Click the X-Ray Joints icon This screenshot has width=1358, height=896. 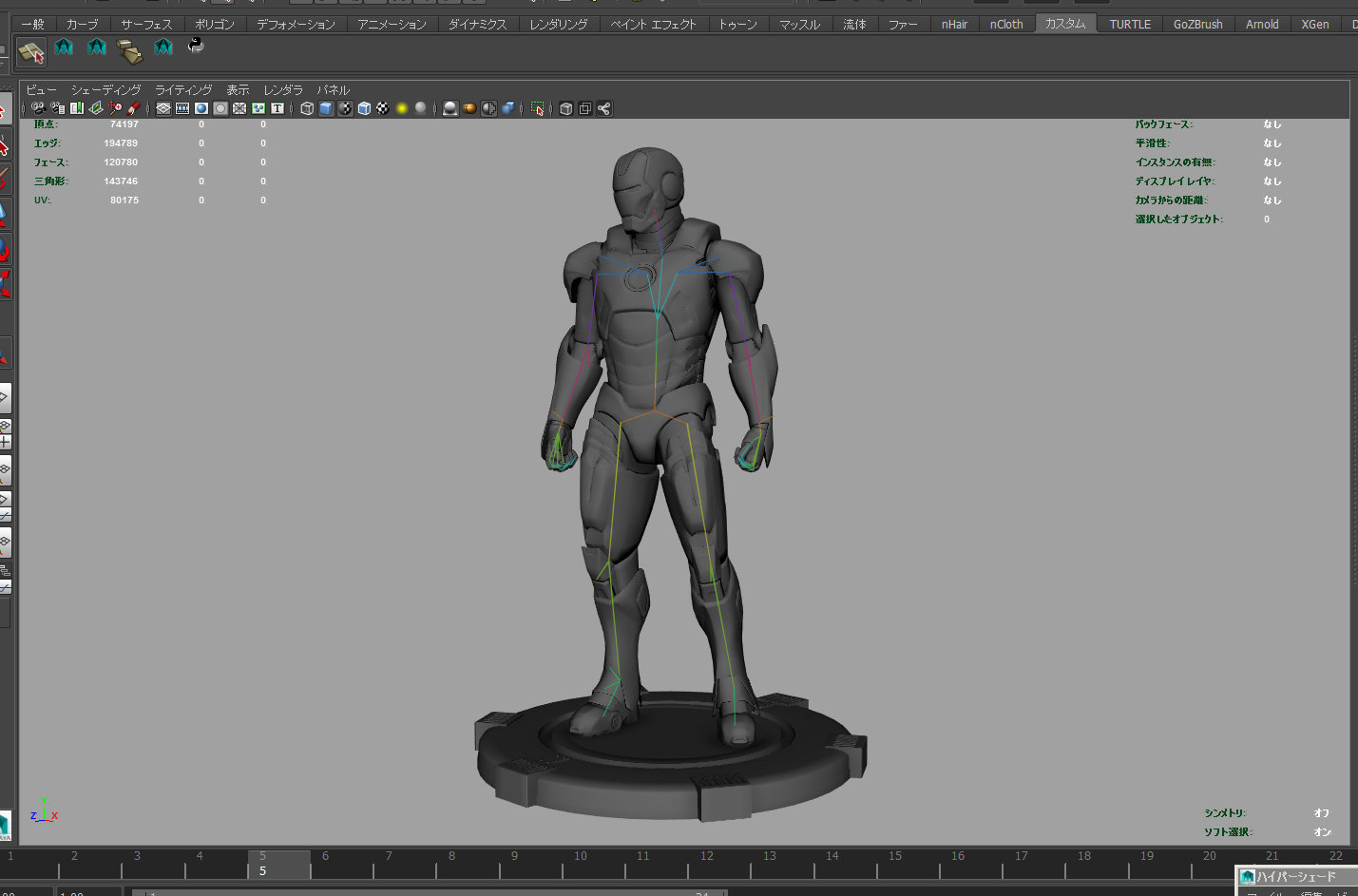604,108
